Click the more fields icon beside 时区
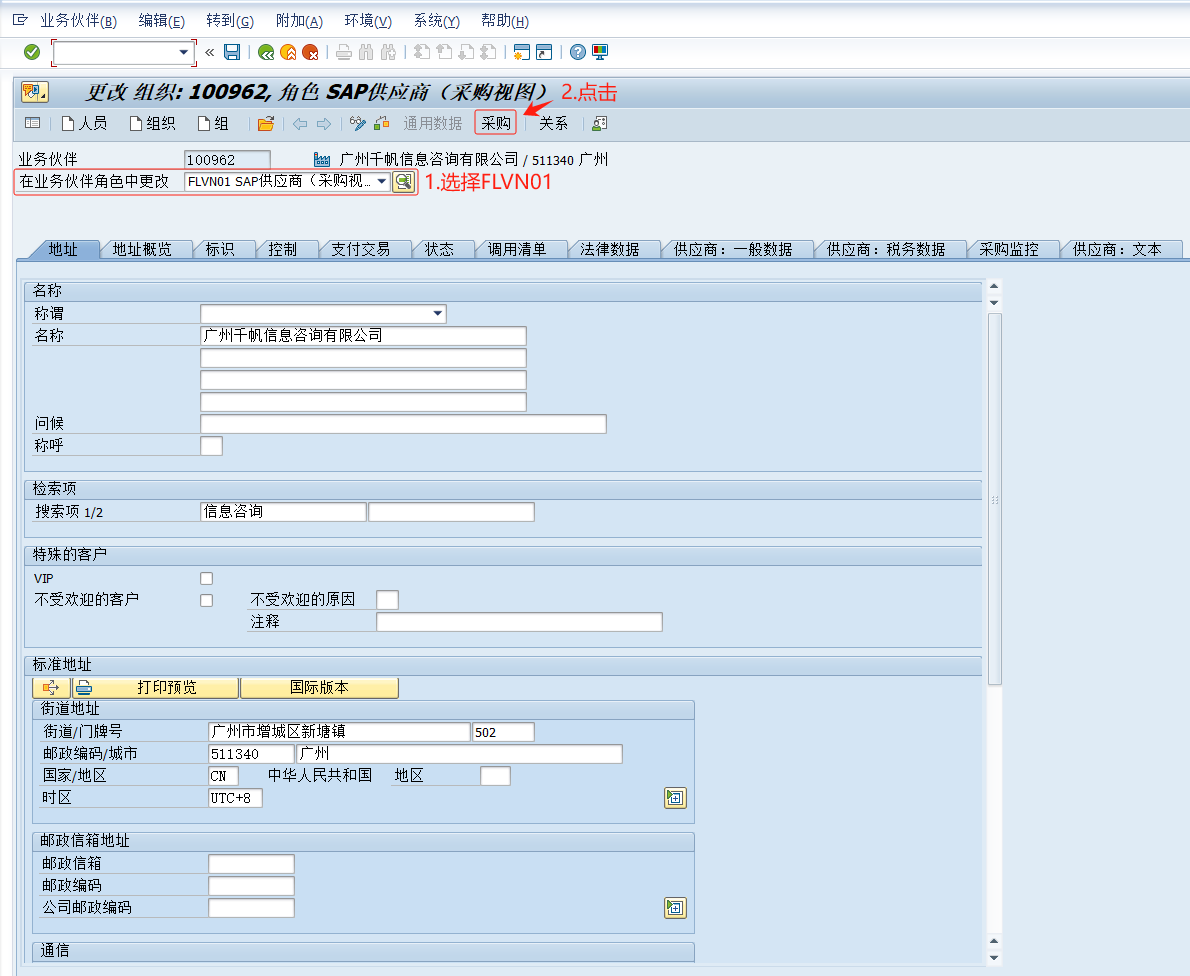Screen dimensions: 1190x976 pyautogui.click(x=675, y=798)
